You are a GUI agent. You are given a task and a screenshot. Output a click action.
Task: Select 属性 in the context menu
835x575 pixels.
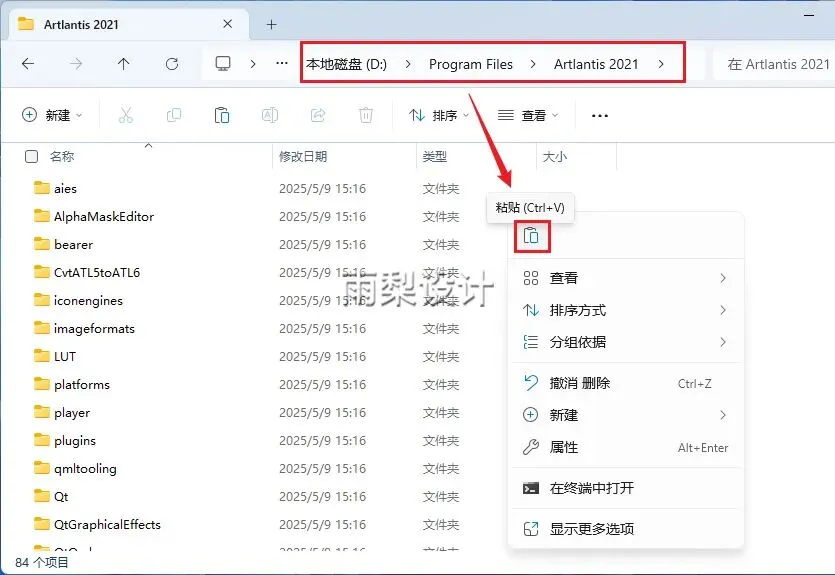626,447
